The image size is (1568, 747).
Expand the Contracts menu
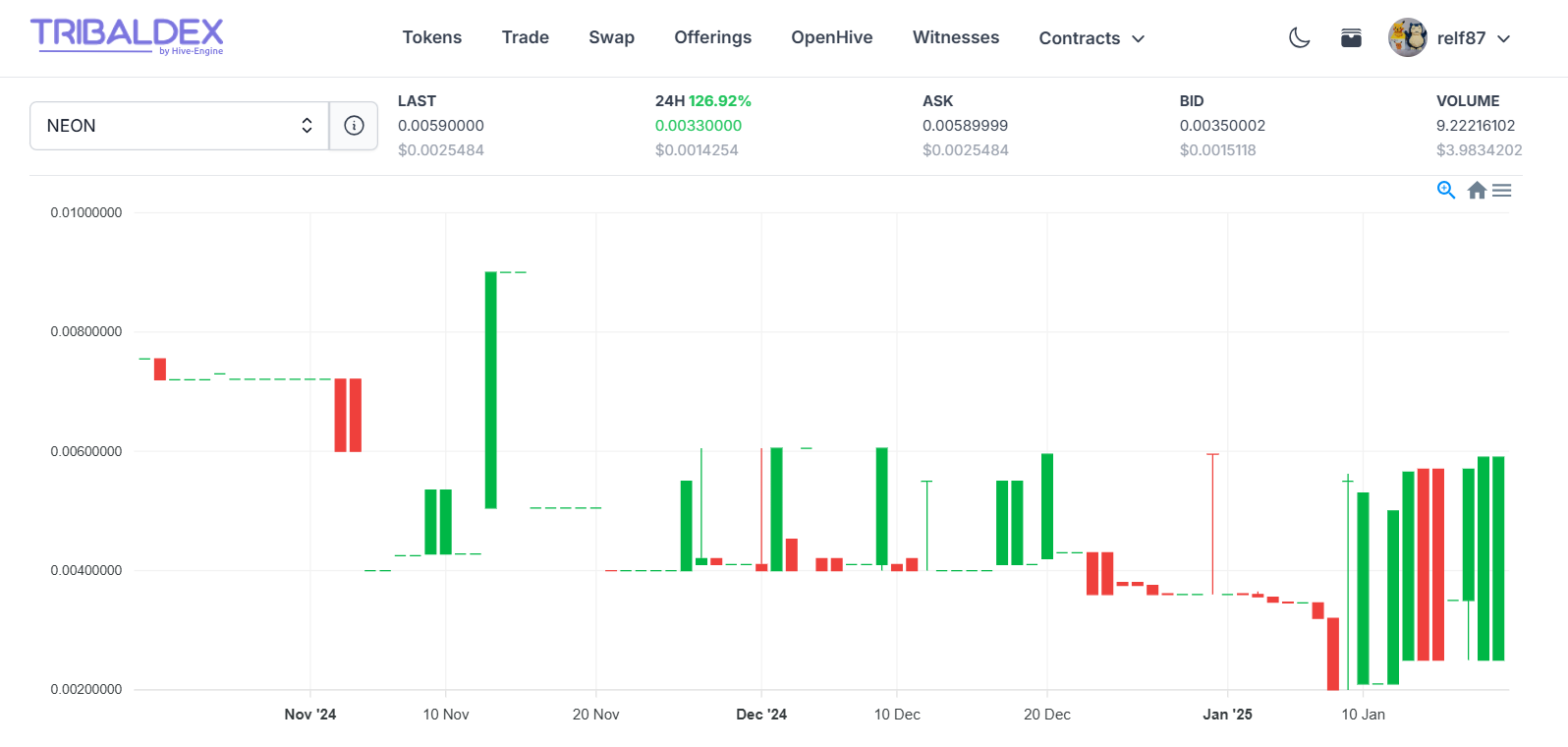tap(1092, 38)
